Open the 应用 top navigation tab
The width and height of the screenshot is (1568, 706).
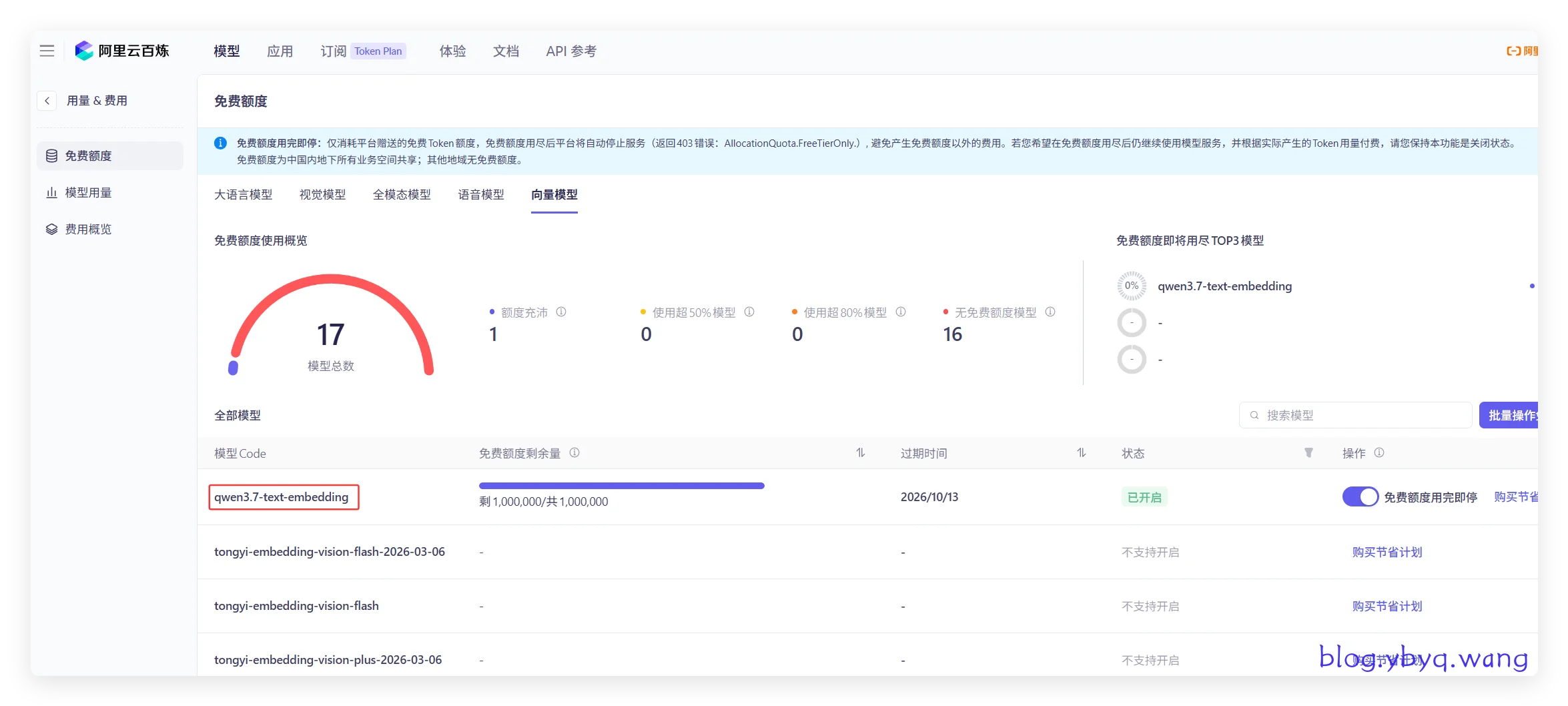pyautogui.click(x=280, y=51)
